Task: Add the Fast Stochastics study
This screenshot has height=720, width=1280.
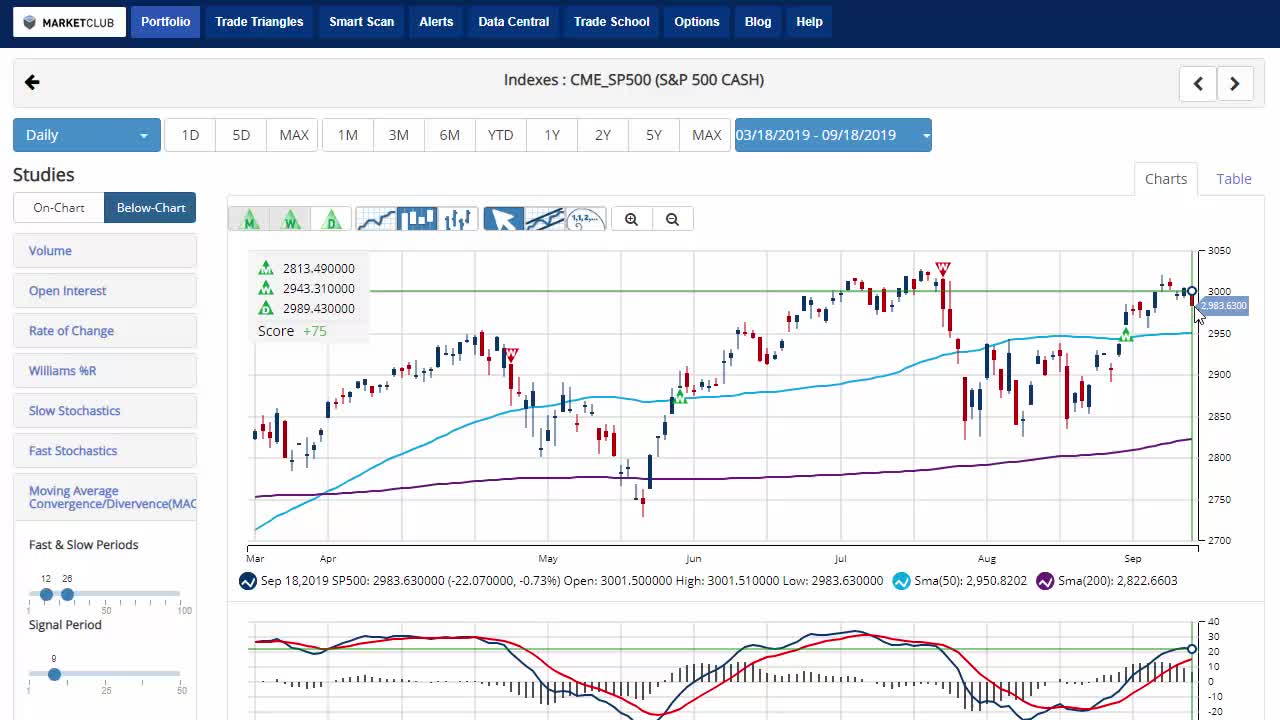Action: 105,451
